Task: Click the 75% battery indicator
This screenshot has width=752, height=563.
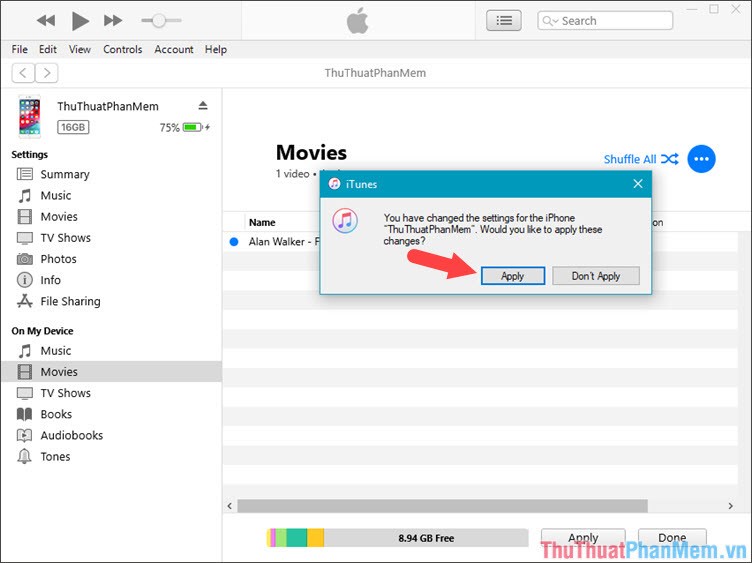Action: [x=185, y=127]
